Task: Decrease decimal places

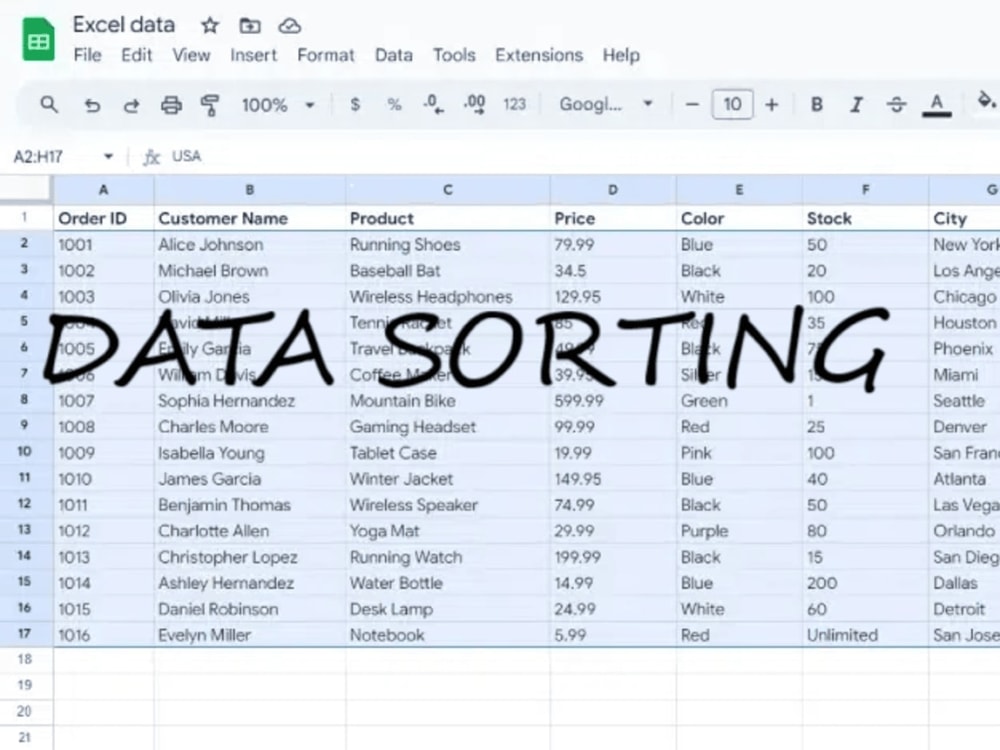Action: click(x=434, y=104)
